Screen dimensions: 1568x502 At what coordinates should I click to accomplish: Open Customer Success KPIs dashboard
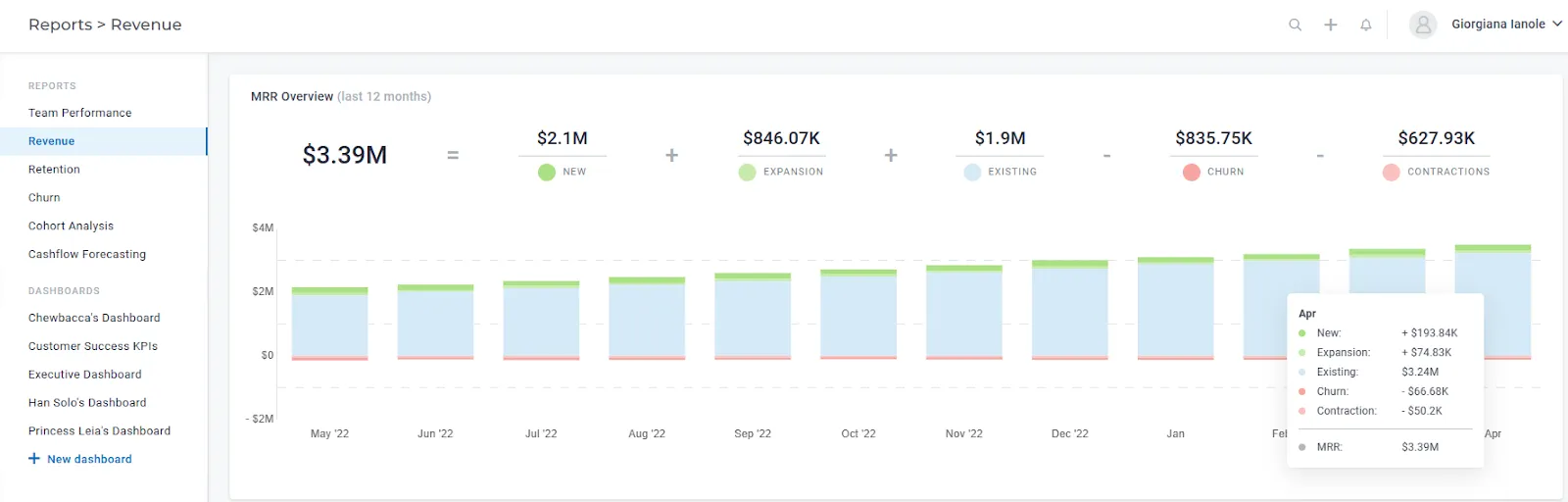click(93, 346)
